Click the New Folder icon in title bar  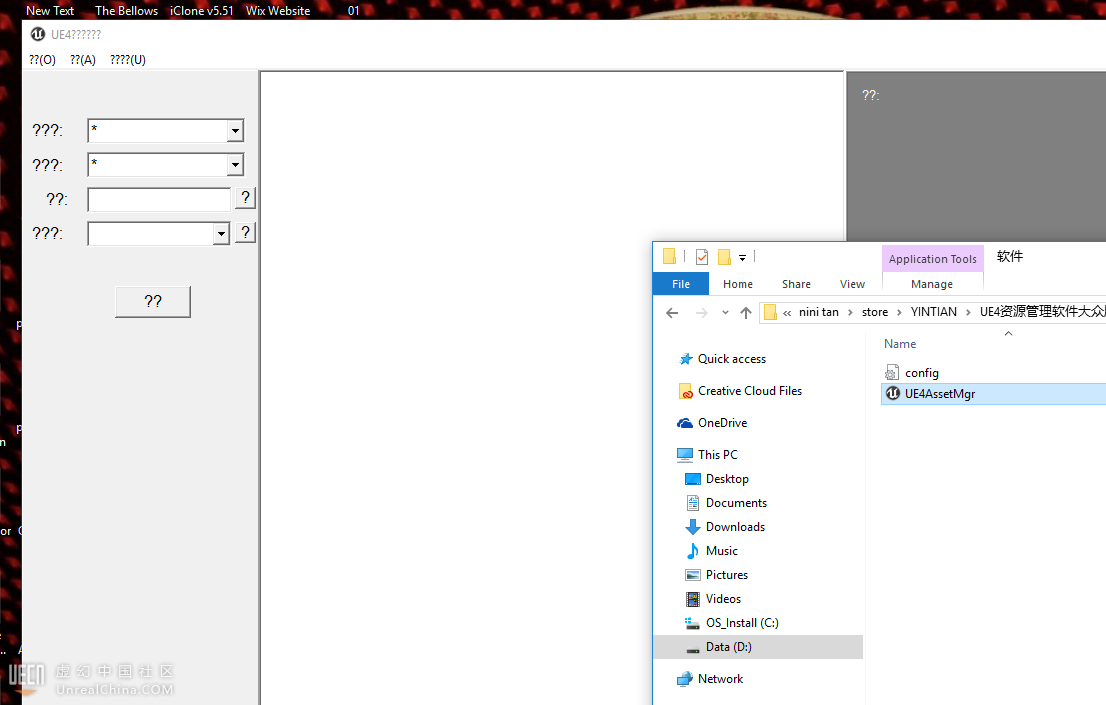(x=724, y=257)
